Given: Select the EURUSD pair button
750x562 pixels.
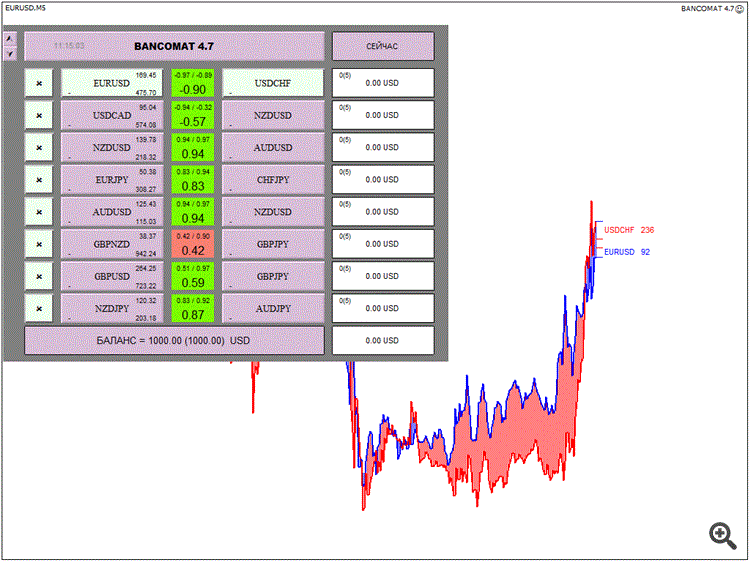Looking at the screenshot, I should (112, 83).
